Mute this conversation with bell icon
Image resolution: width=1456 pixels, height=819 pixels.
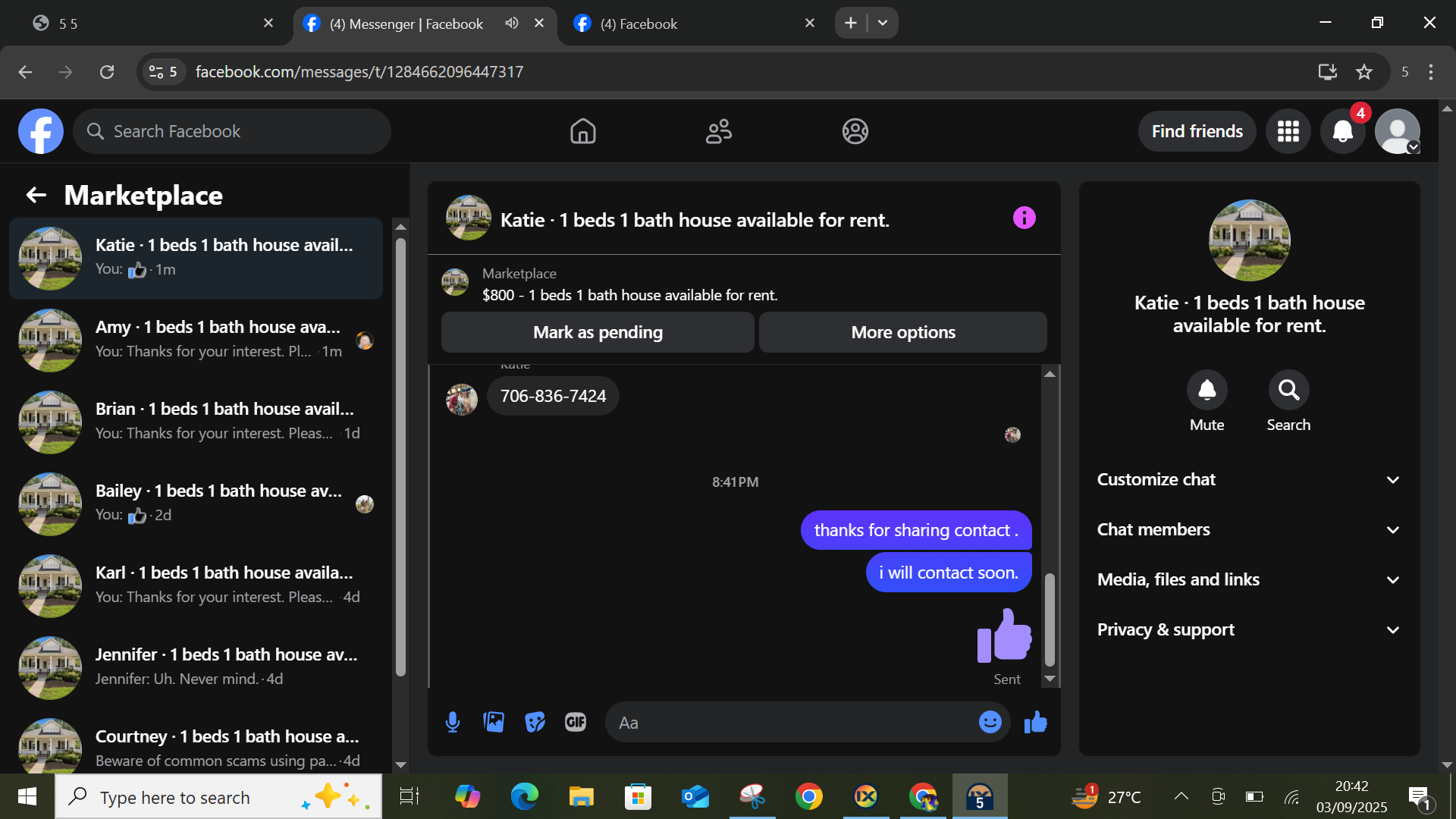click(1207, 390)
